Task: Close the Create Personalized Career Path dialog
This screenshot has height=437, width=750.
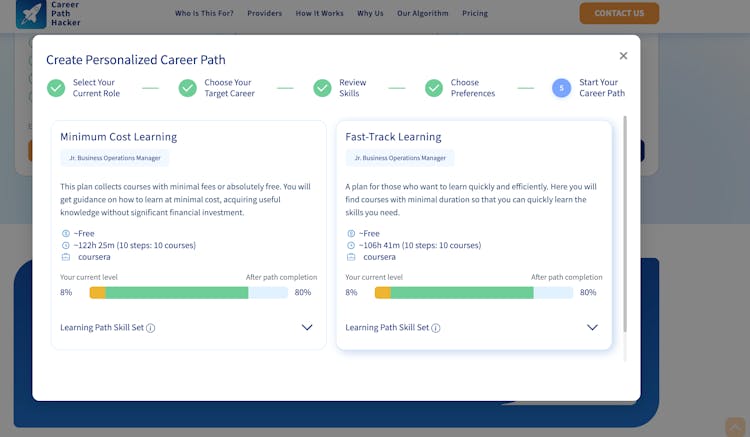Action: (623, 57)
